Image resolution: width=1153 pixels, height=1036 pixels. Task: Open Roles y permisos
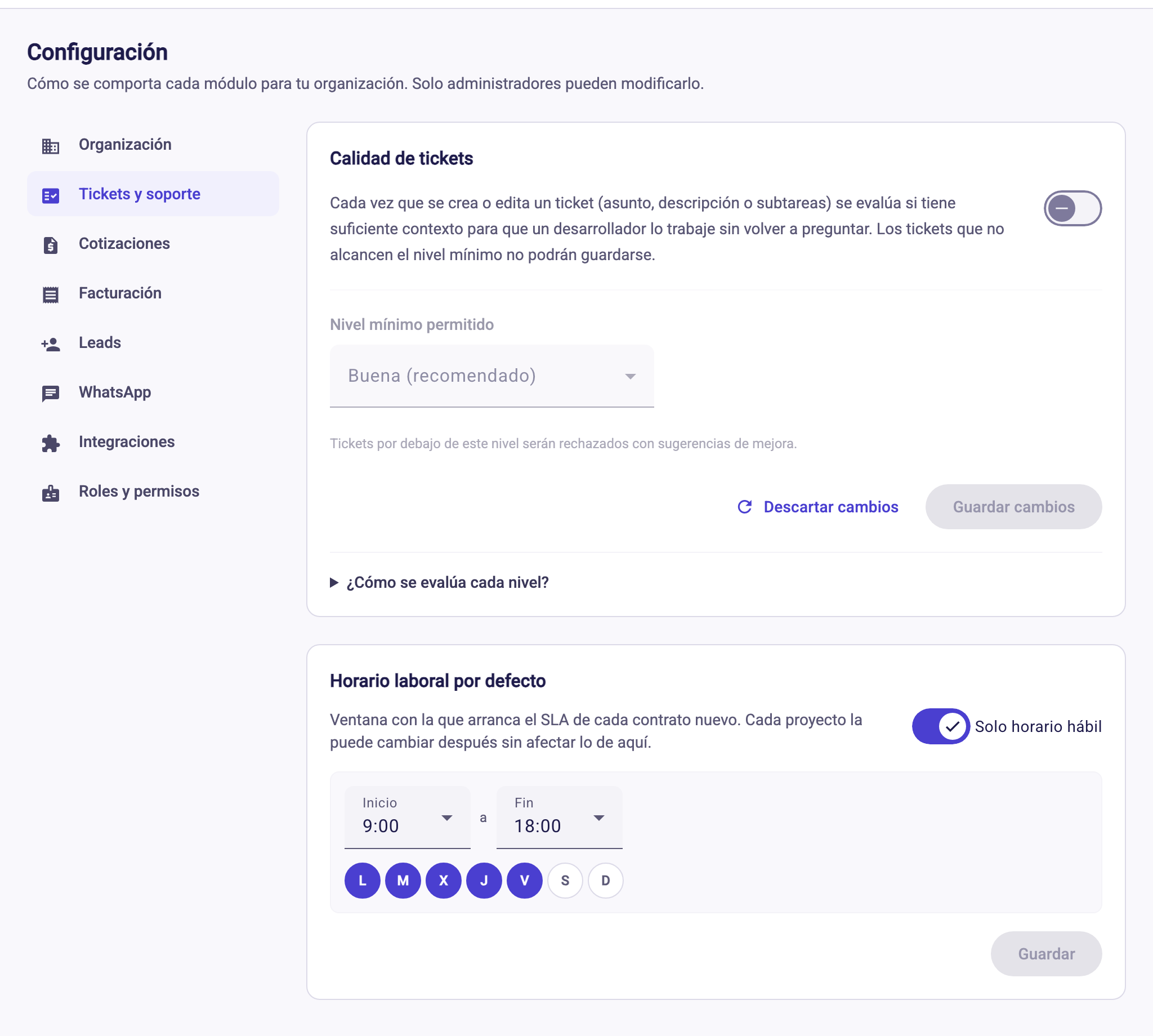coord(153,491)
